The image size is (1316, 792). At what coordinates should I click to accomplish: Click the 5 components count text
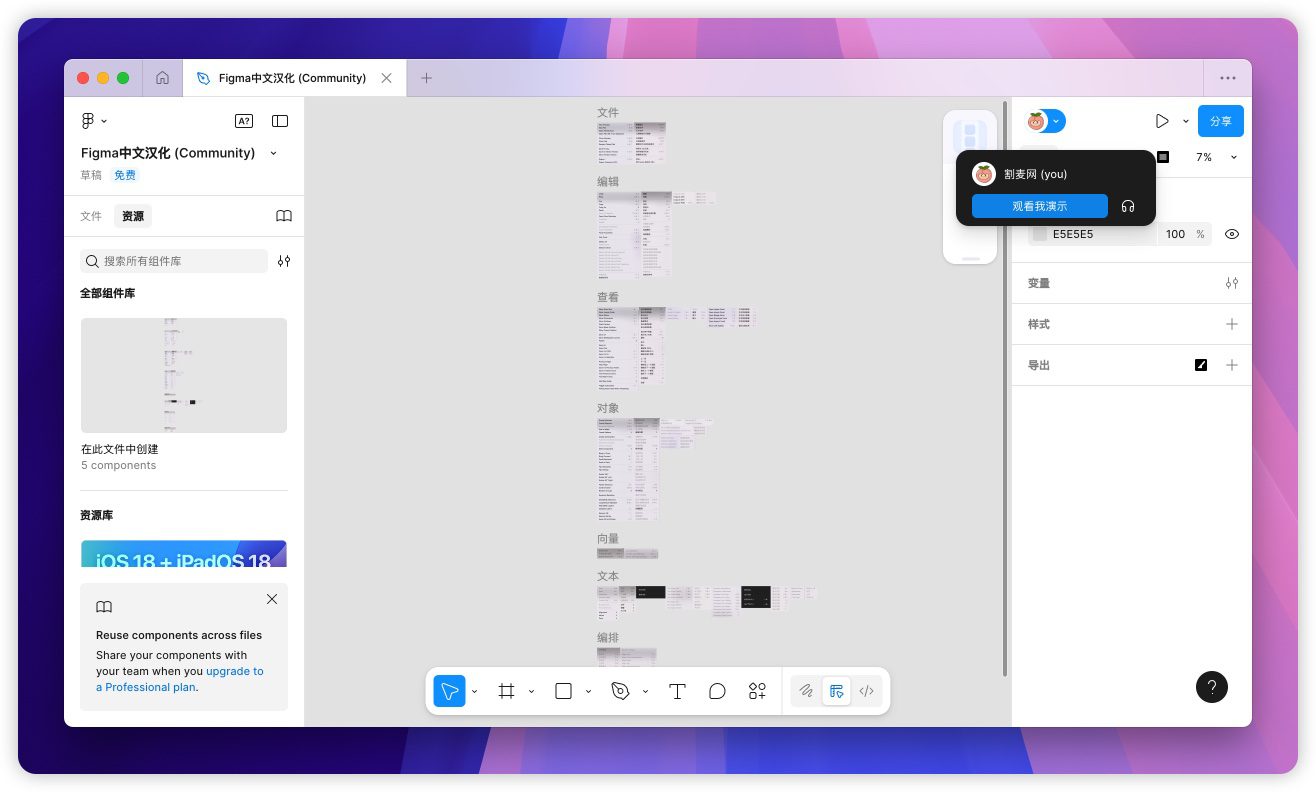coord(119,466)
